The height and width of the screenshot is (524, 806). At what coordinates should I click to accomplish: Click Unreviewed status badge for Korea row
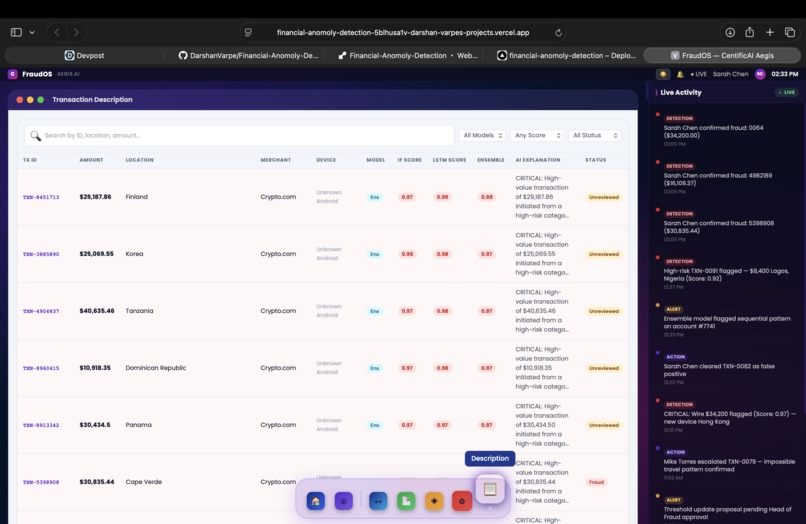tap(603, 254)
